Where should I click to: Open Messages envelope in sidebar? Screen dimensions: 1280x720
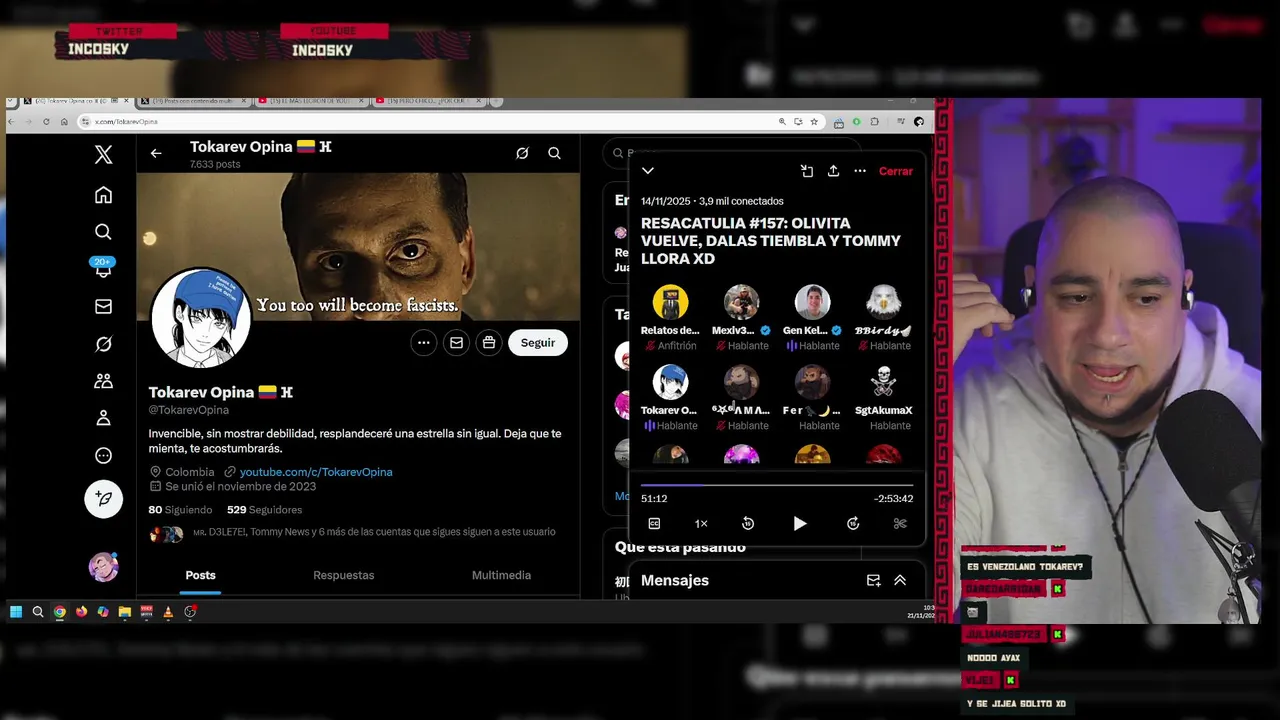(x=103, y=307)
